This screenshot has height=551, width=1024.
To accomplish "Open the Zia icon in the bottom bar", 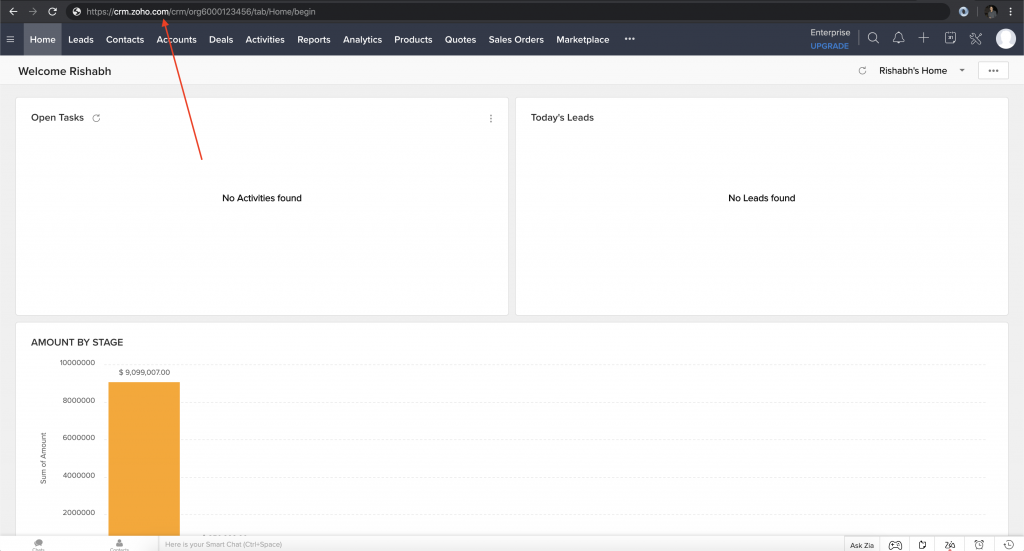I will click(x=950, y=544).
